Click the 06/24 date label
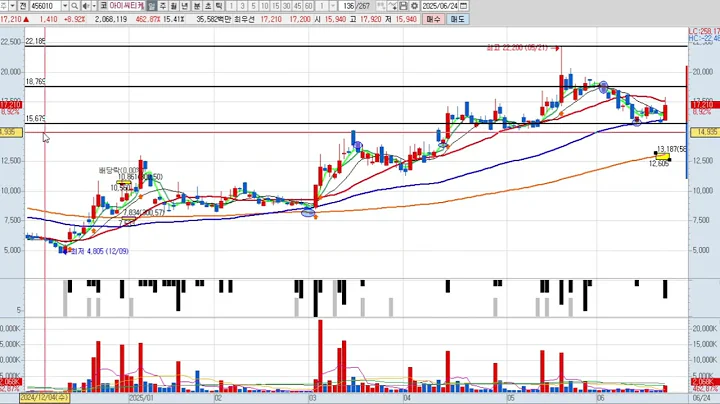Screen dimensions: 720x404 [x=701, y=398]
